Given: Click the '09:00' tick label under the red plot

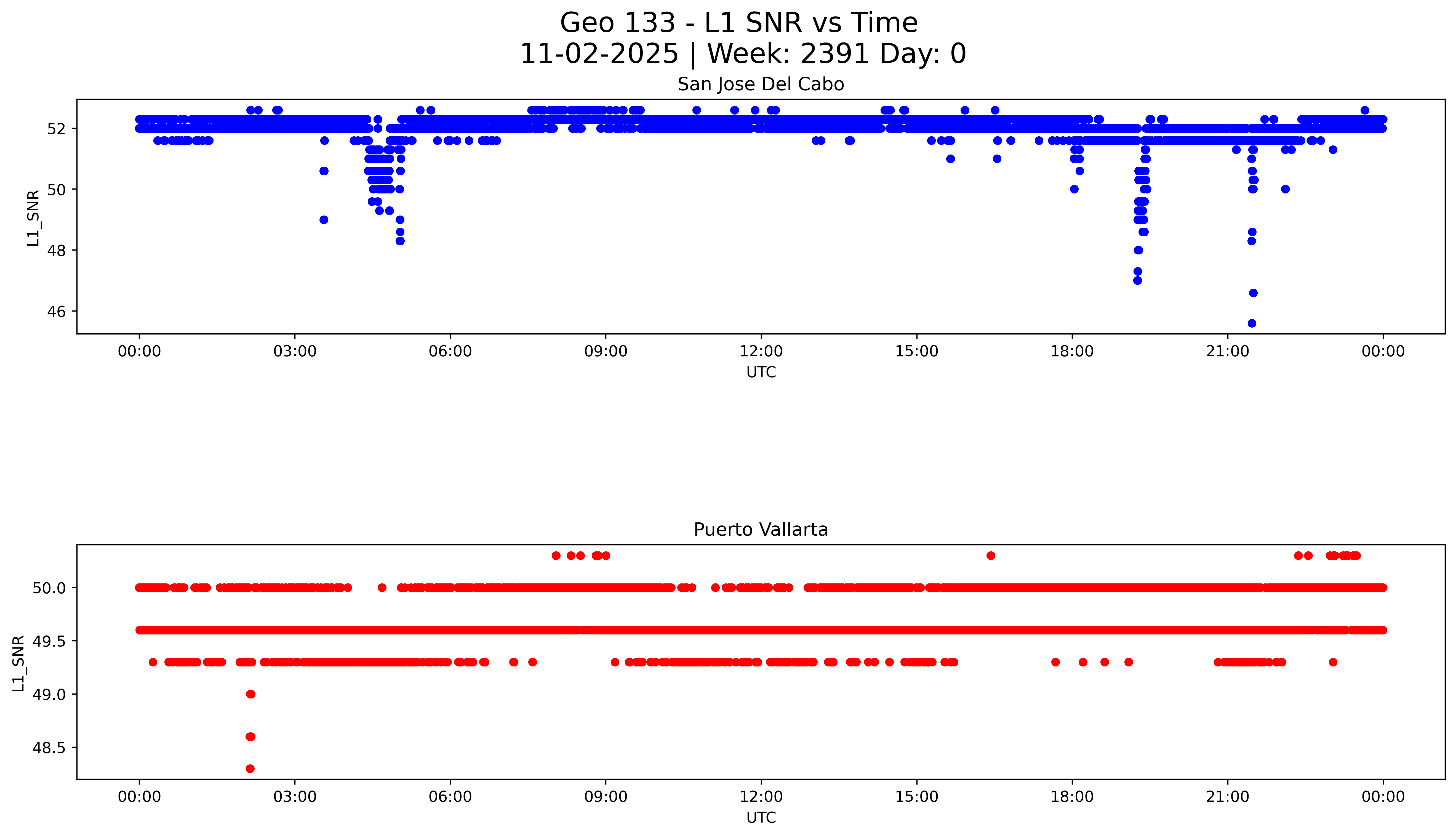Looking at the screenshot, I should pos(606,797).
